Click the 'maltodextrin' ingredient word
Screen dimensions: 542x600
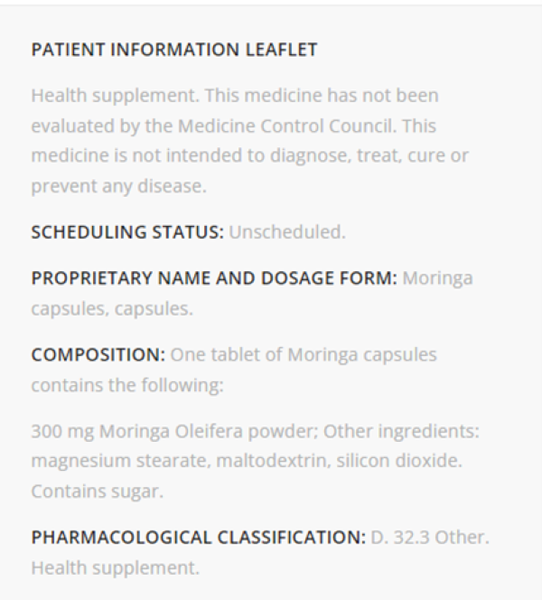(x=274, y=461)
